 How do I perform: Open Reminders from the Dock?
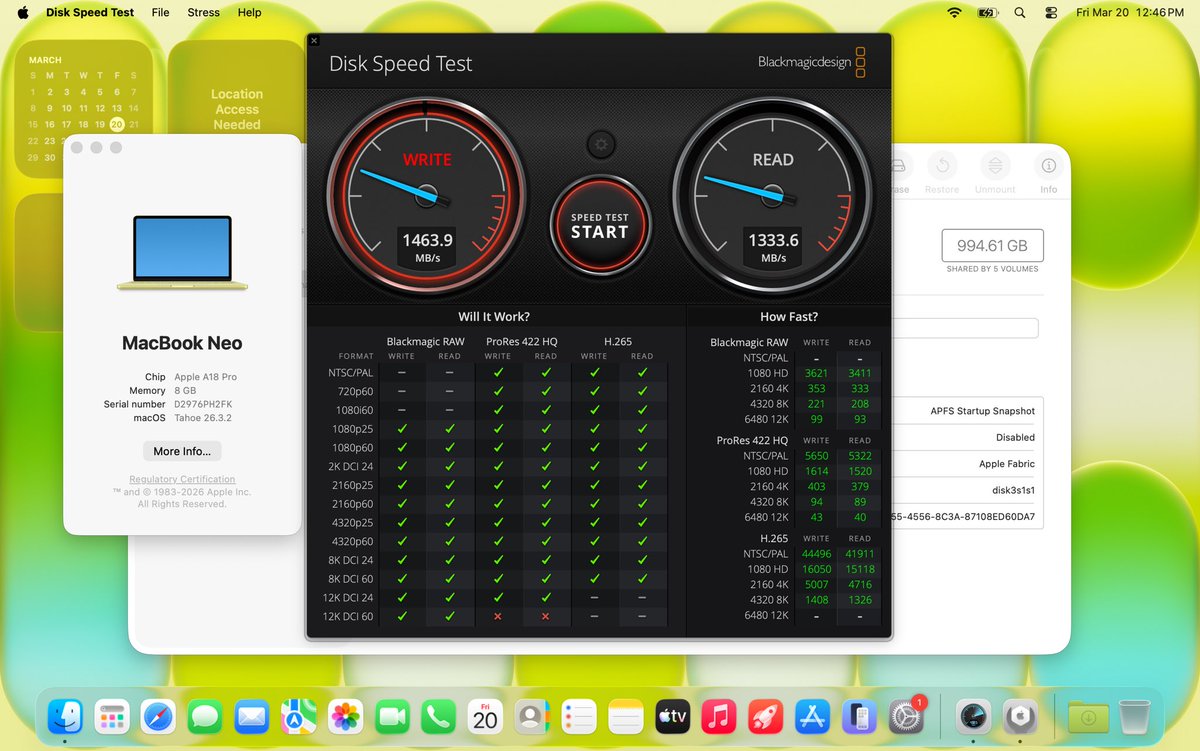click(x=579, y=717)
